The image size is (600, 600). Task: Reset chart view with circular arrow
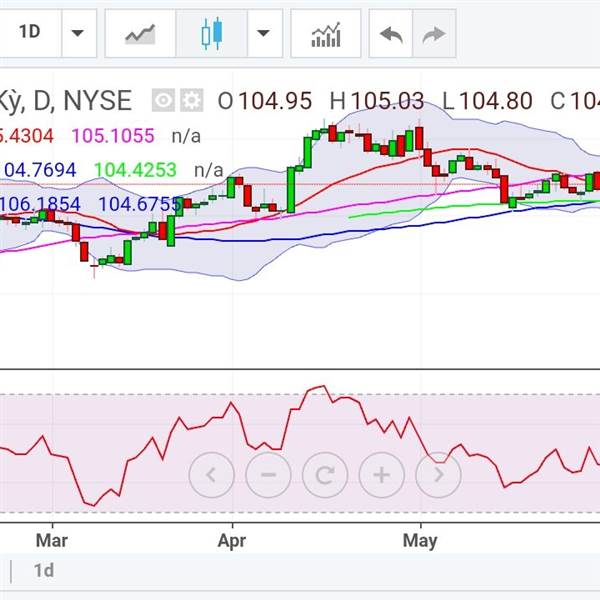tap(325, 475)
